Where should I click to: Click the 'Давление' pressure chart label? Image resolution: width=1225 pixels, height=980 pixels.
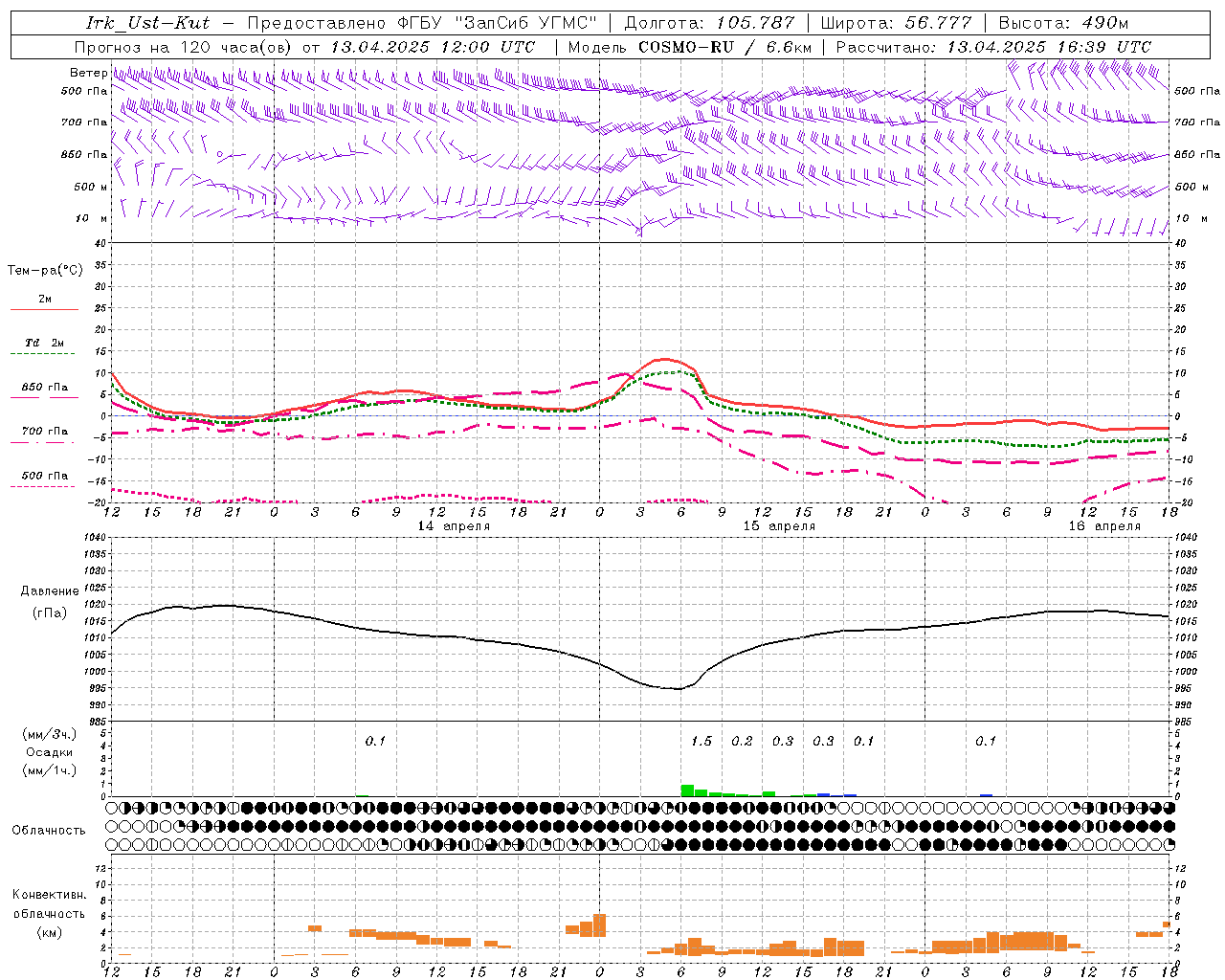click(50, 591)
